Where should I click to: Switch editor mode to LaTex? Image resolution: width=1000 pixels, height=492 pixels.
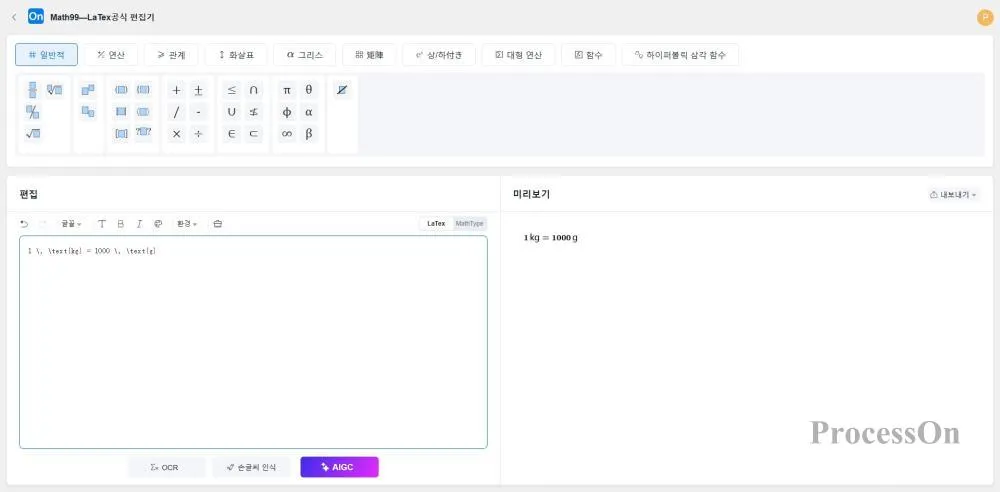[x=436, y=223]
